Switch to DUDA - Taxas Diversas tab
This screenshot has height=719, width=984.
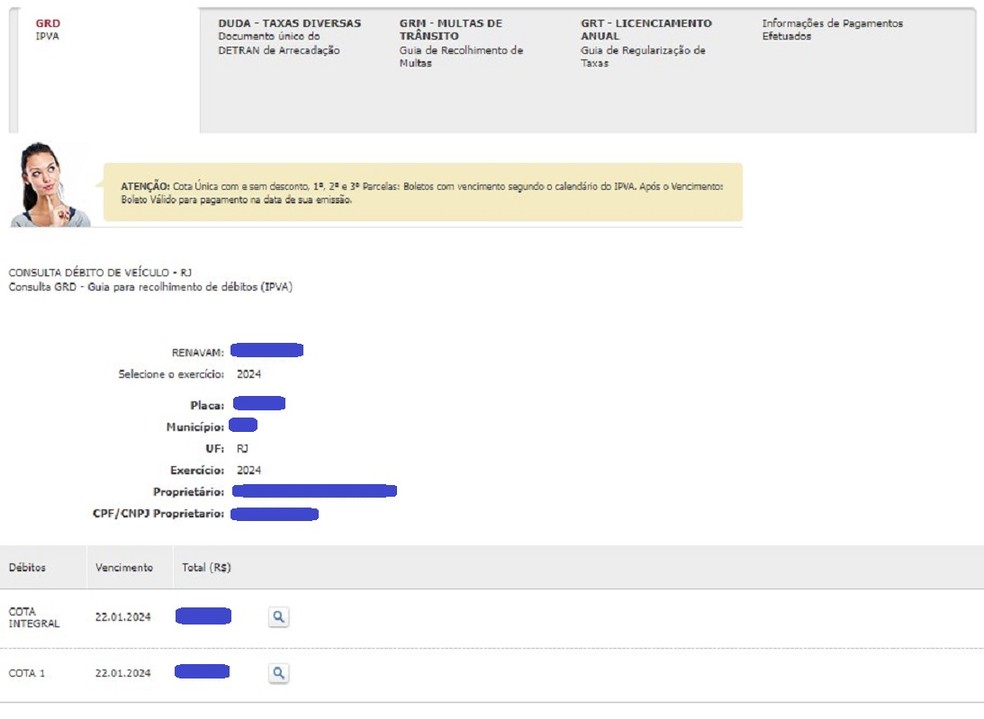tap(289, 36)
